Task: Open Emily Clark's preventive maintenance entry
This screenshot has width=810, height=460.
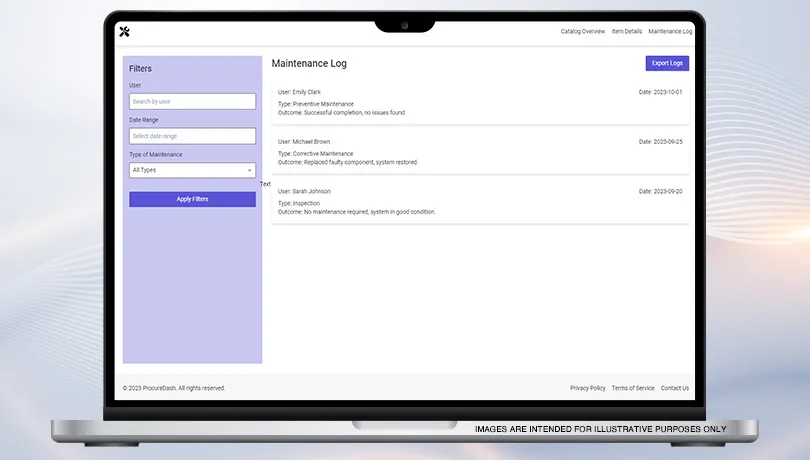Action: pos(480,102)
